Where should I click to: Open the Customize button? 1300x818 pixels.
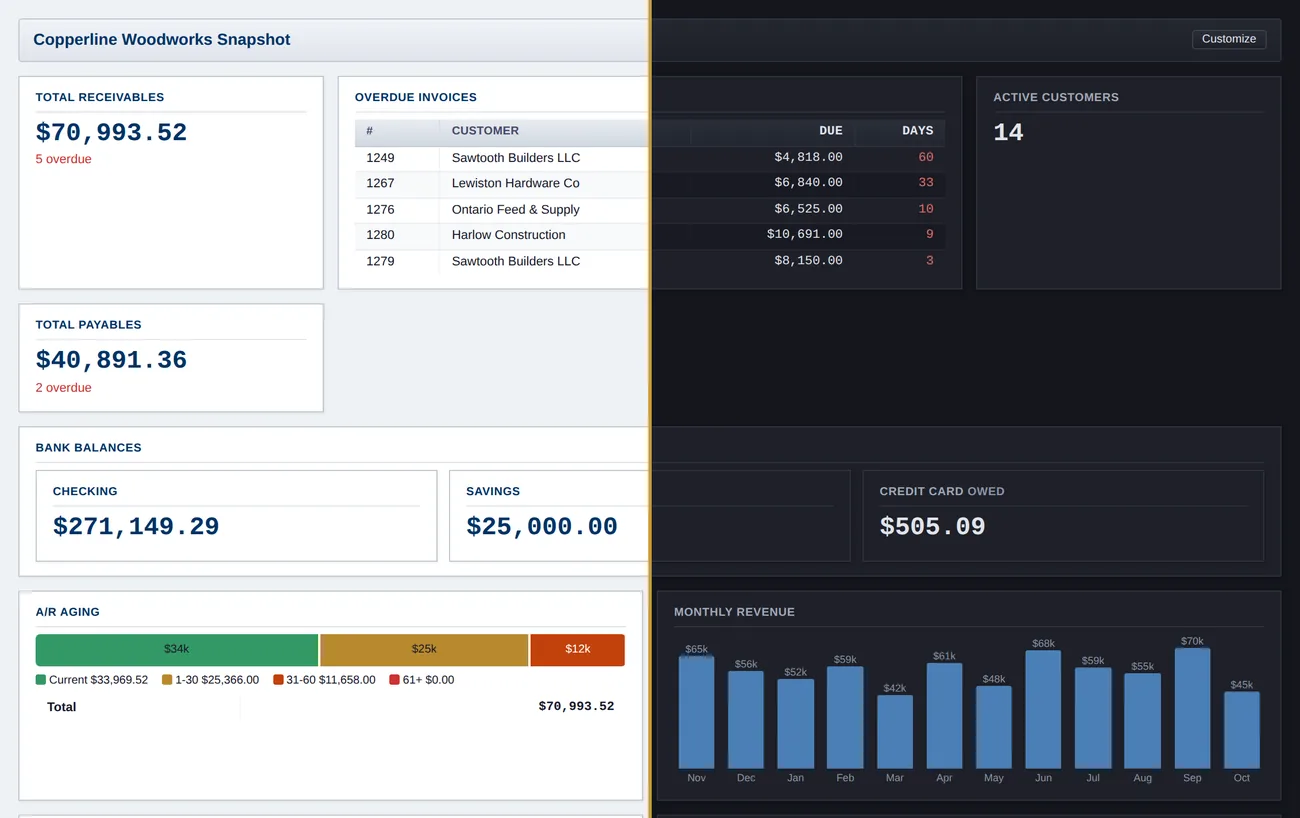point(1229,39)
